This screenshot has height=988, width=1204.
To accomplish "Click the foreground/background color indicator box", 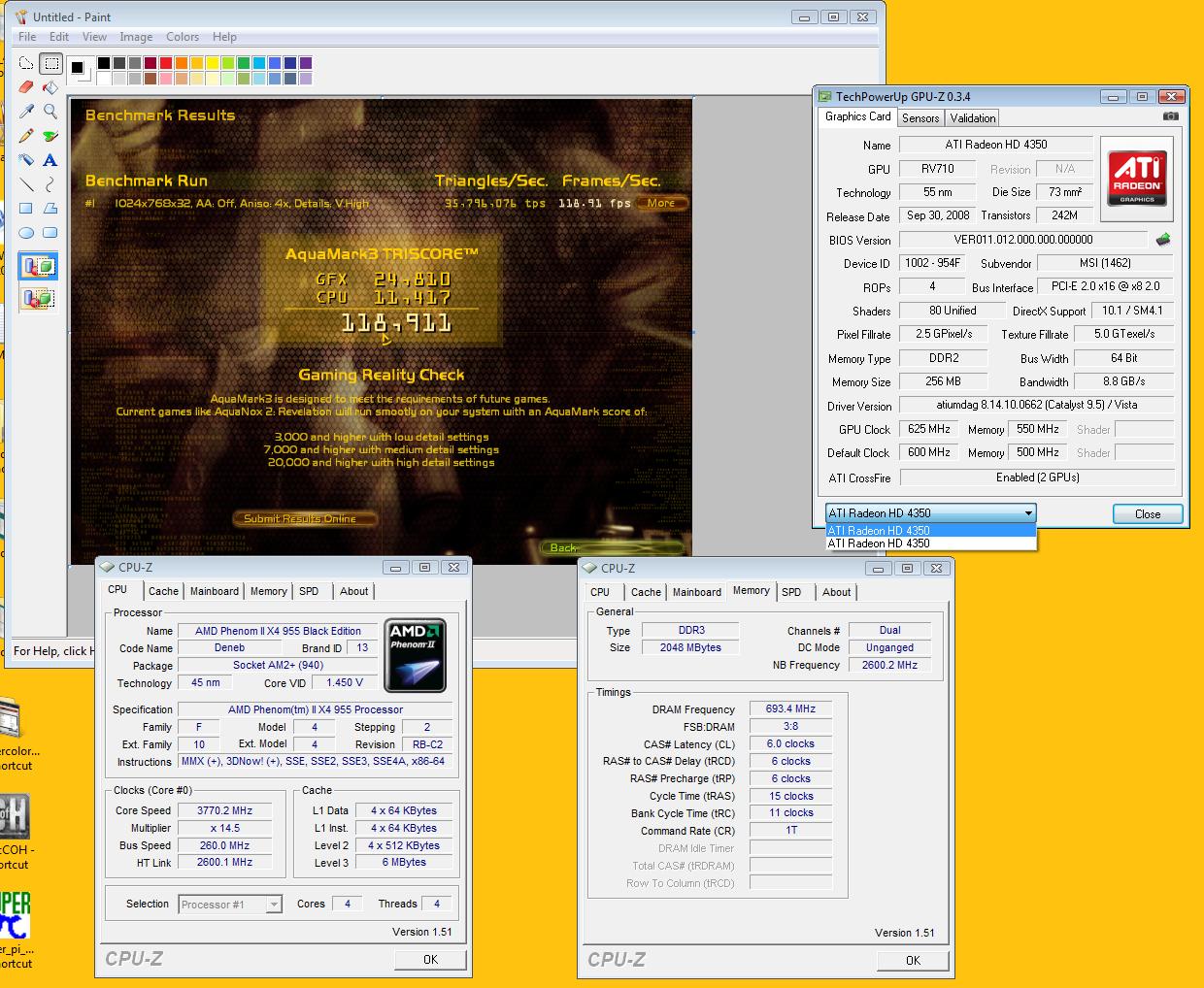I will 80,70.
